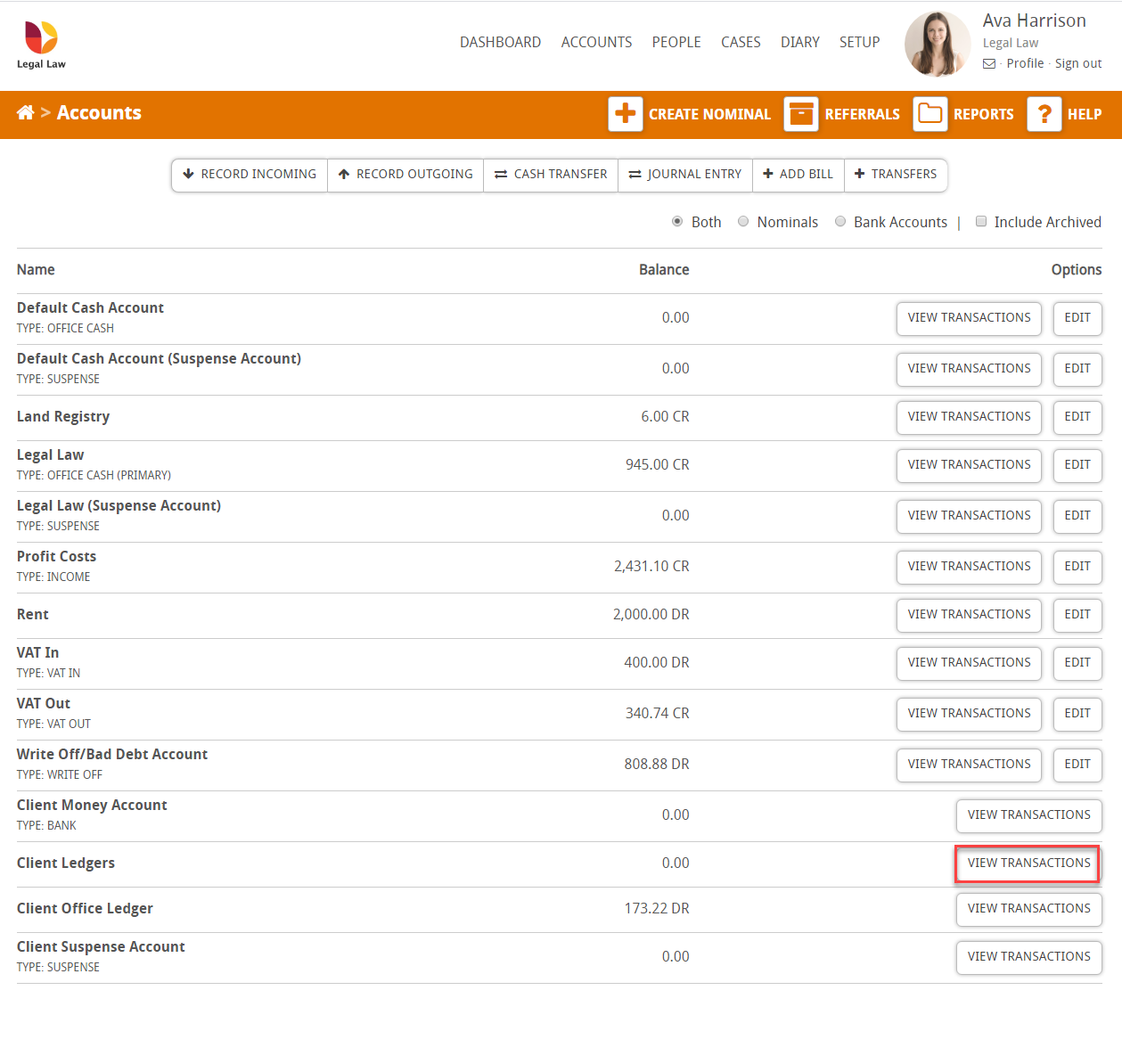Click the Record Incoming down-arrow icon

point(188,174)
